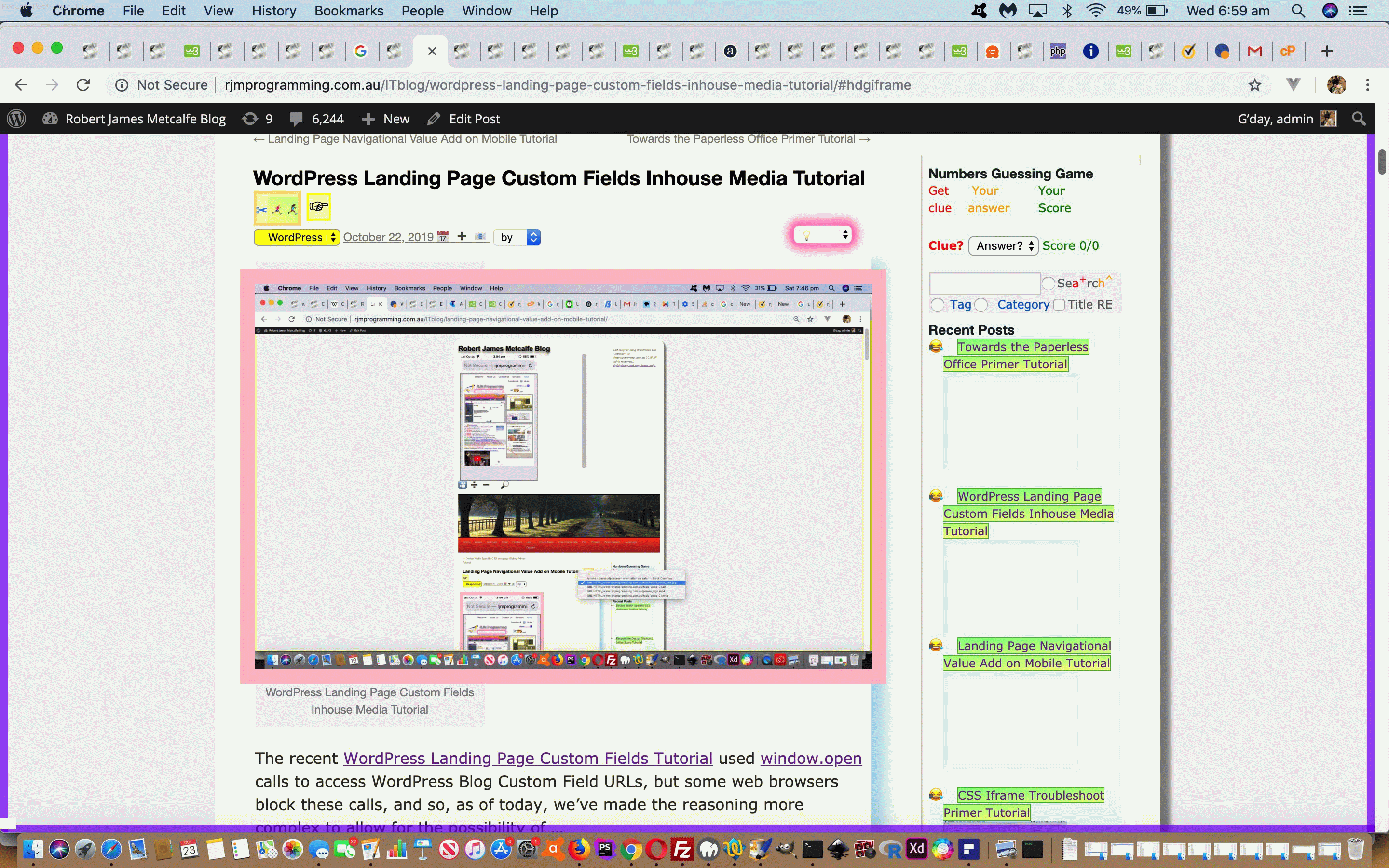Switch to the Google tab
Screen dimensions: 1389x868
click(360, 51)
